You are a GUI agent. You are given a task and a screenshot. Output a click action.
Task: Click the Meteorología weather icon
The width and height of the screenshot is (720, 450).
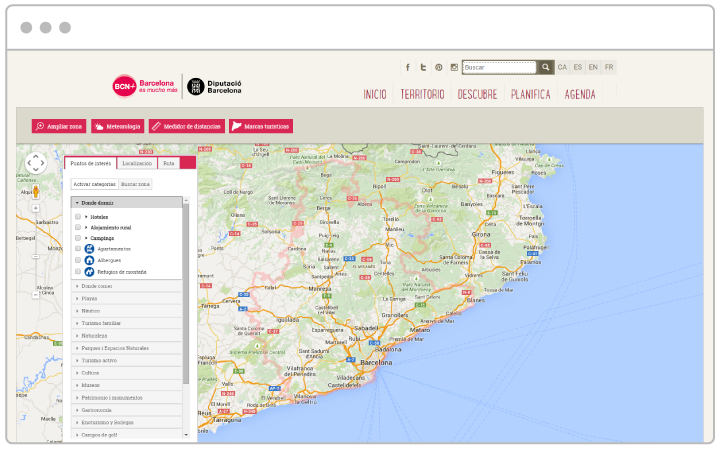point(99,126)
